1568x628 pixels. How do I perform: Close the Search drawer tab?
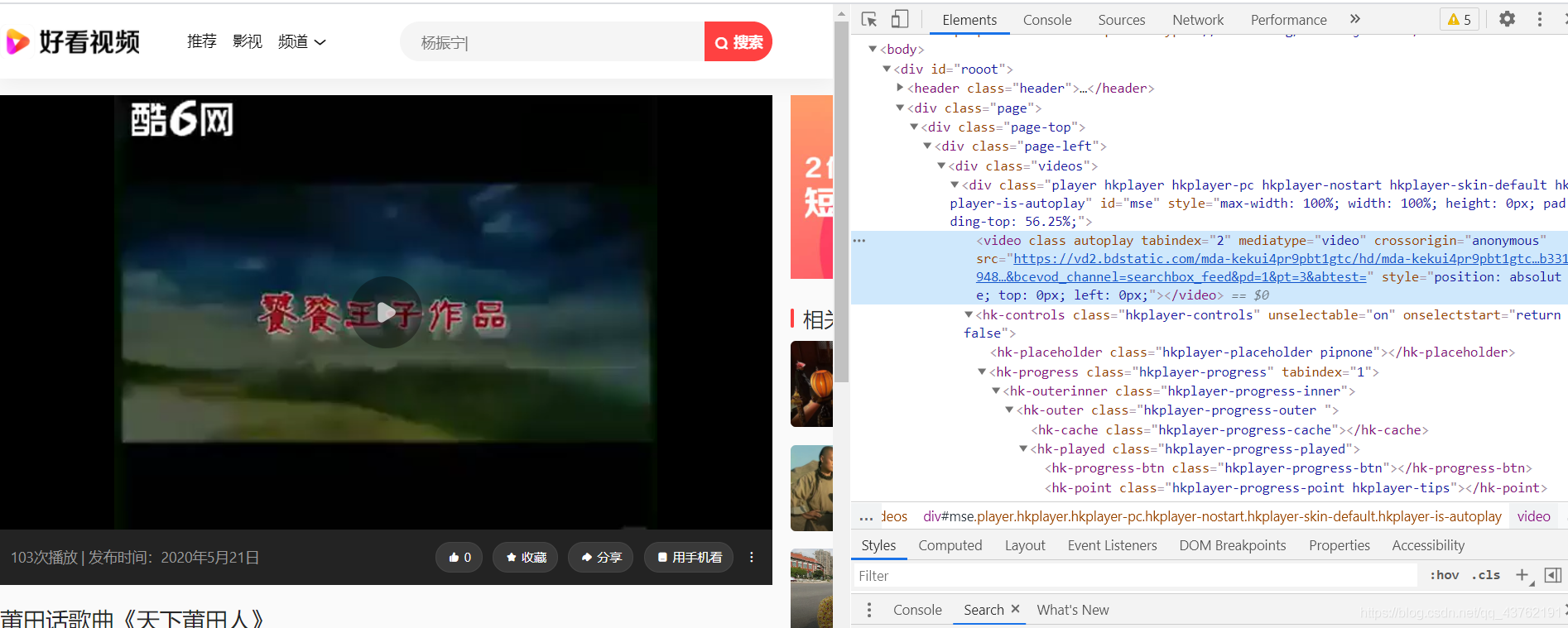(x=1016, y=609)
